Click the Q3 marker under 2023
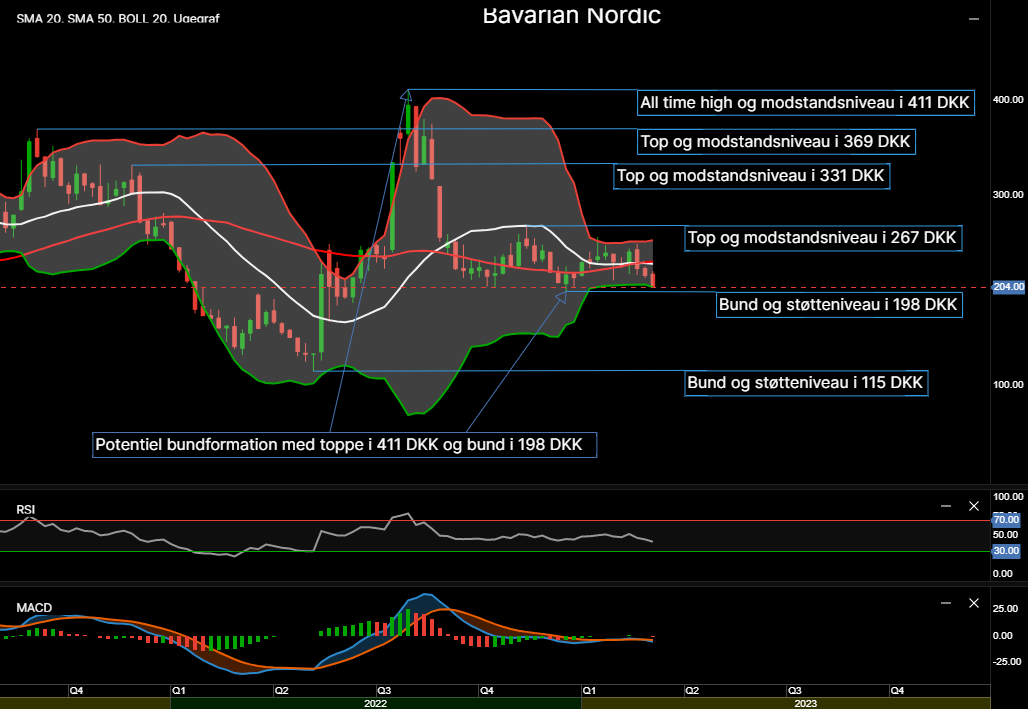The width and height of the screenshot is (1028, 709). click(795, 691)
